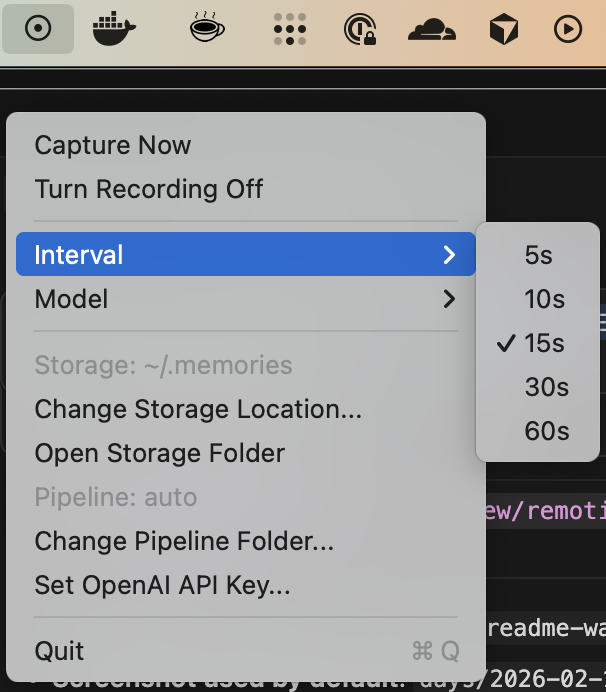Select the checked 15s interval option
This screenshot has height=692, width=606.
tap(544, 343)
